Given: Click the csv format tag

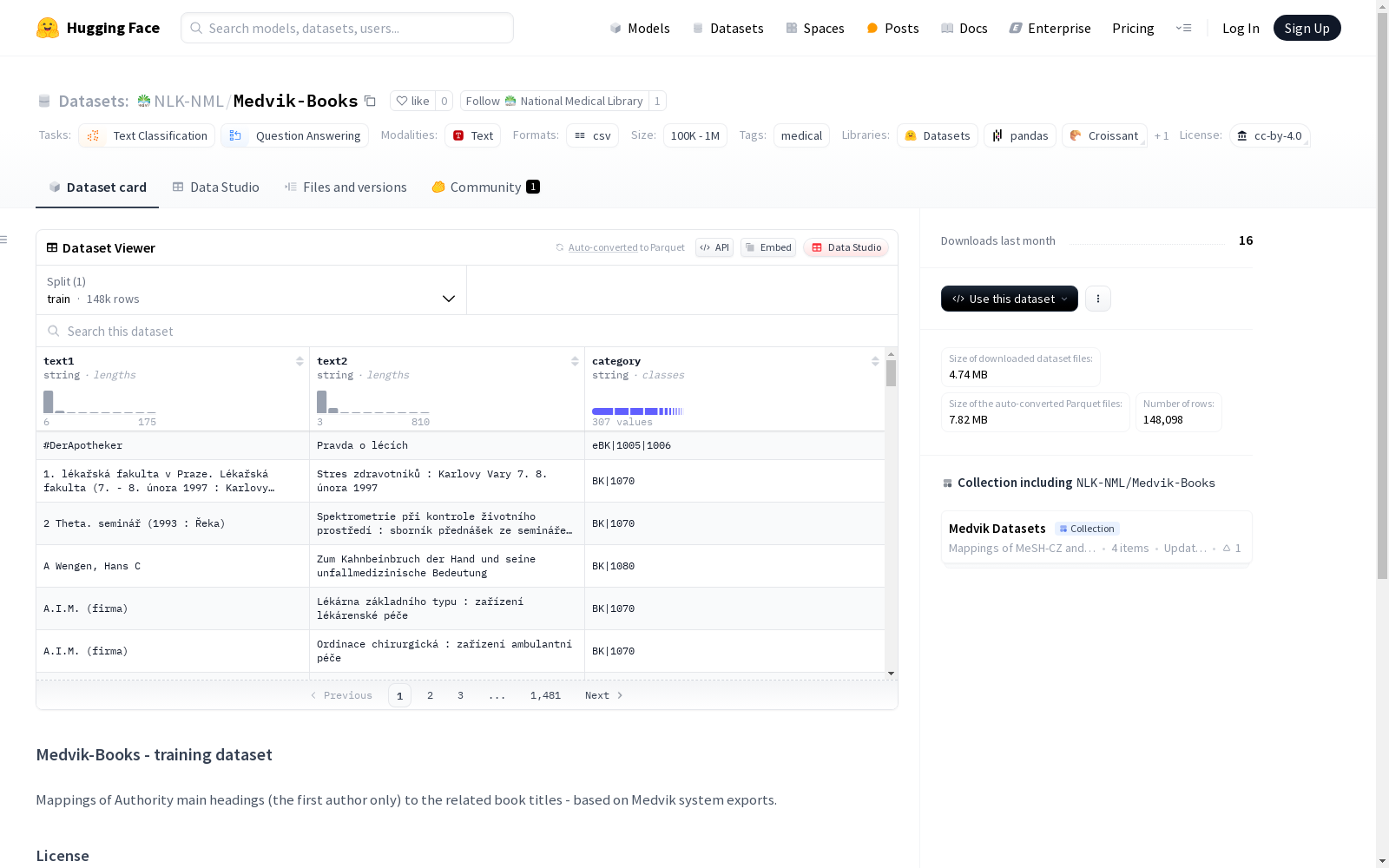Looking at the screenshot, I should (593, 135).
